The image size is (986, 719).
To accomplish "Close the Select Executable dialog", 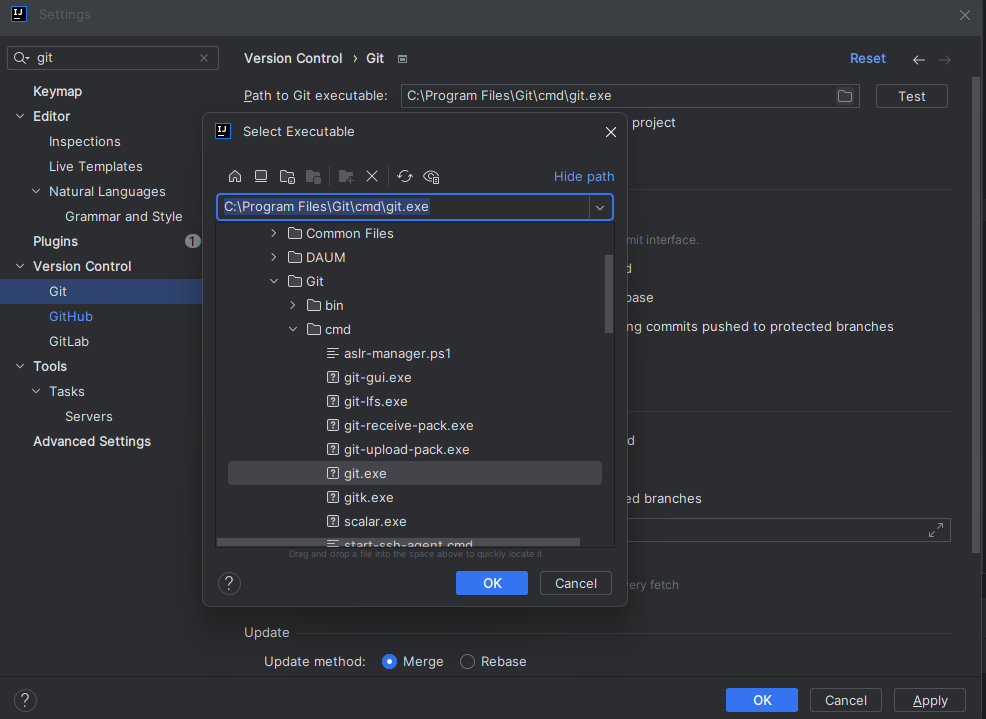I will (x=611, y=132).
